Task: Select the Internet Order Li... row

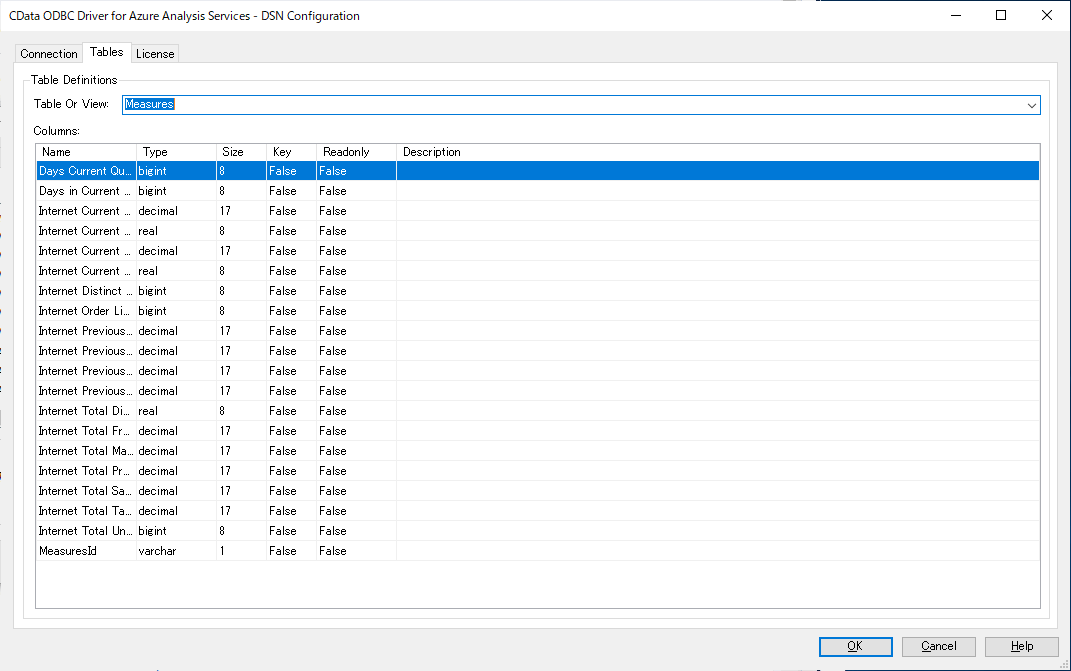Action: click(538, 311)
